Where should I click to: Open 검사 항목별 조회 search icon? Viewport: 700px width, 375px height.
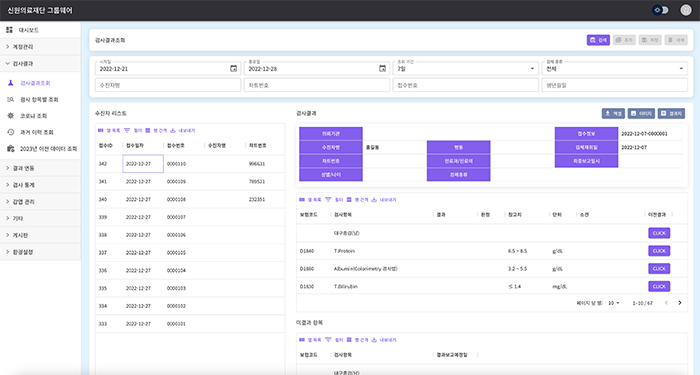[x=11, y=99]
